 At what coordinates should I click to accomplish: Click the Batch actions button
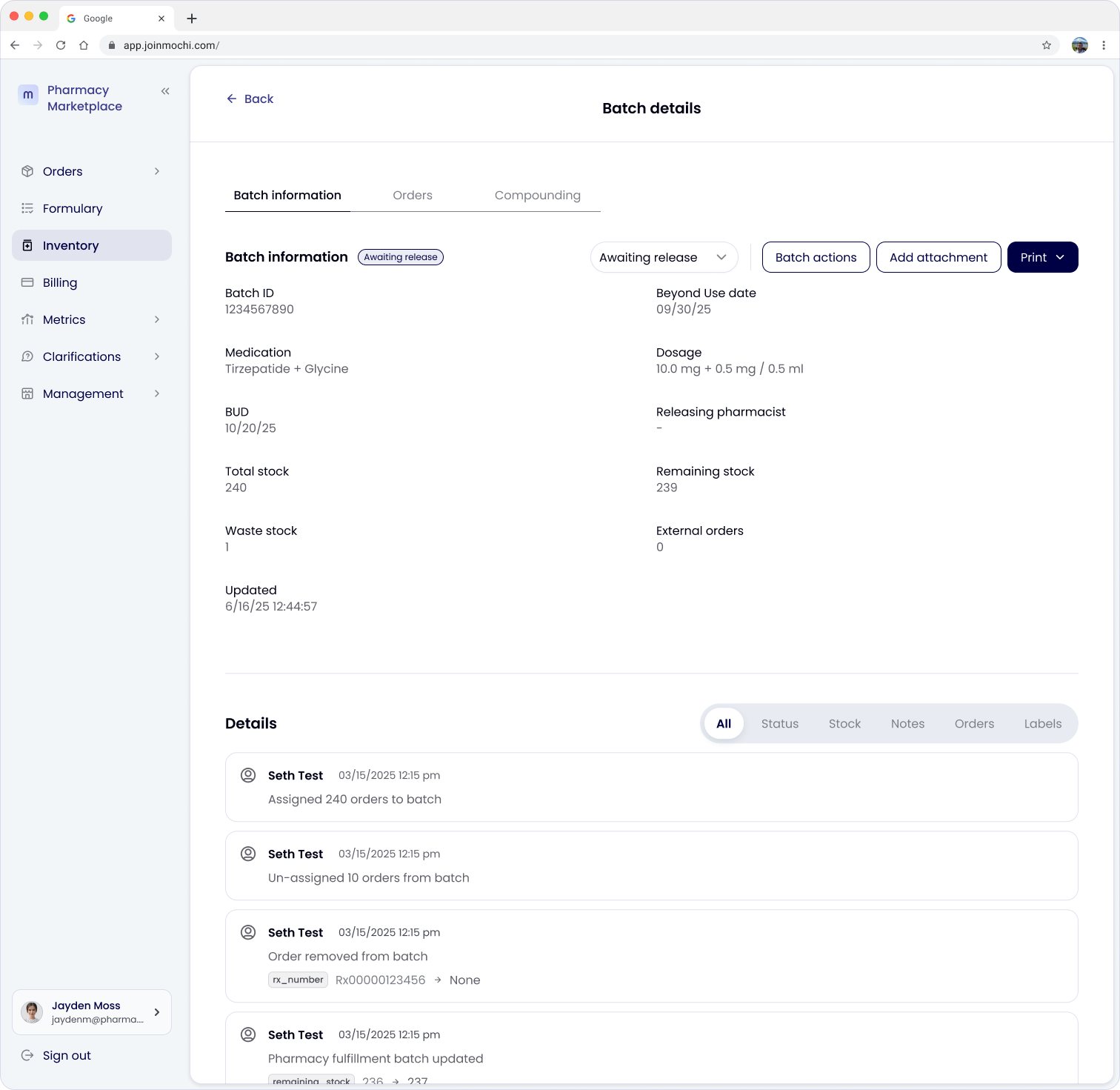tap(816, 257)
